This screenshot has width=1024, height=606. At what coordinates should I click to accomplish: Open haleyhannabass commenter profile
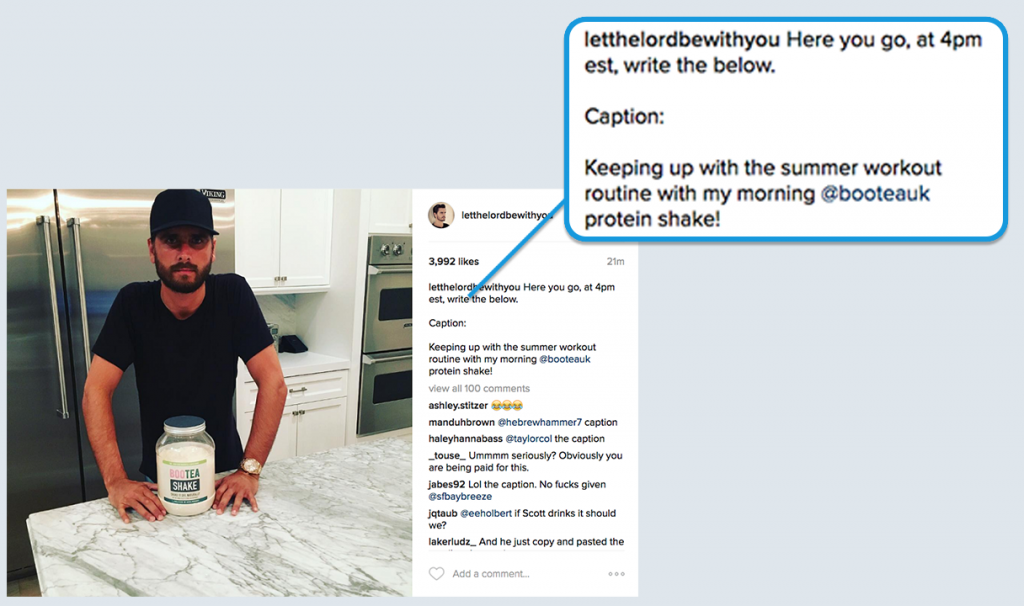point(466,439)
